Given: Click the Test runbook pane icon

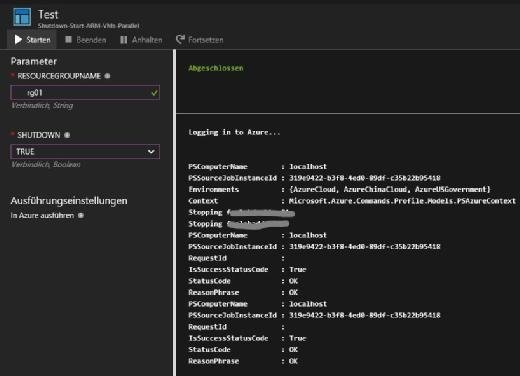Looking at the screenshot, I should click(x=22, y=17).
